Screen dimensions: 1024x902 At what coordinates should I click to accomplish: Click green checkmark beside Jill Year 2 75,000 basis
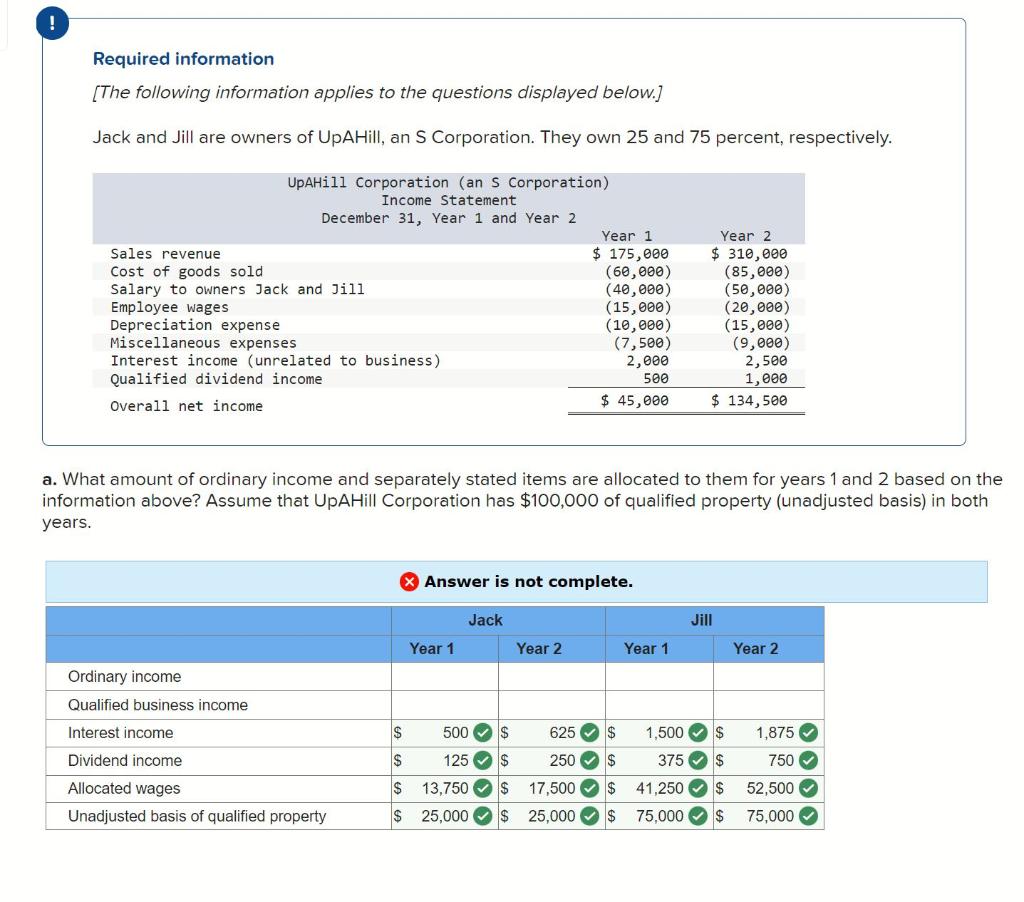[x=808, y=816]
